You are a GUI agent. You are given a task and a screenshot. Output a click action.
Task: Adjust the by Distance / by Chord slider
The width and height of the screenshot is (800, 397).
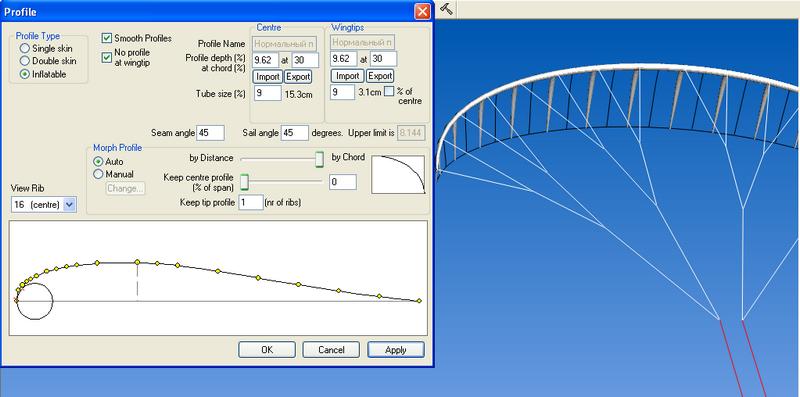(x=319, y=159)
